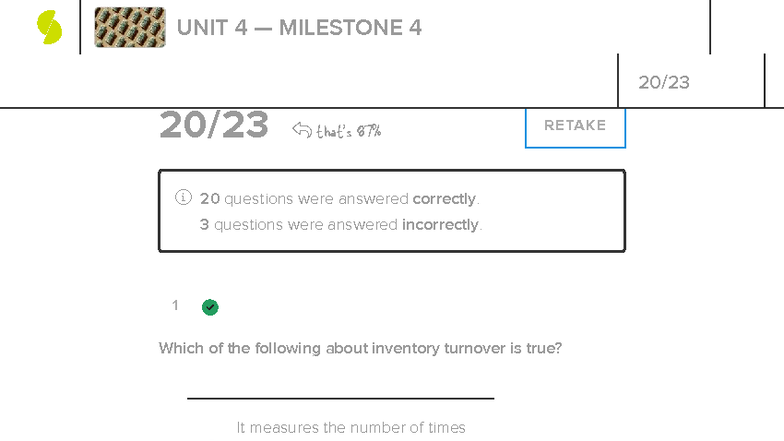Select answer "It measures the number of times"

tap(351, 427)
